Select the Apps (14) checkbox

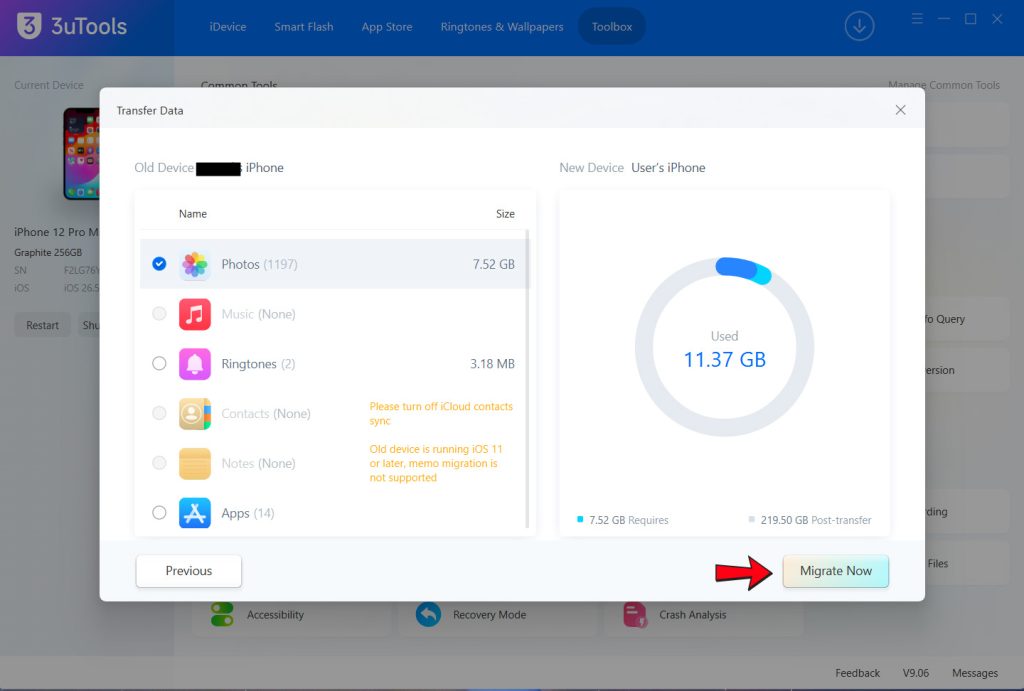(159, 513)
